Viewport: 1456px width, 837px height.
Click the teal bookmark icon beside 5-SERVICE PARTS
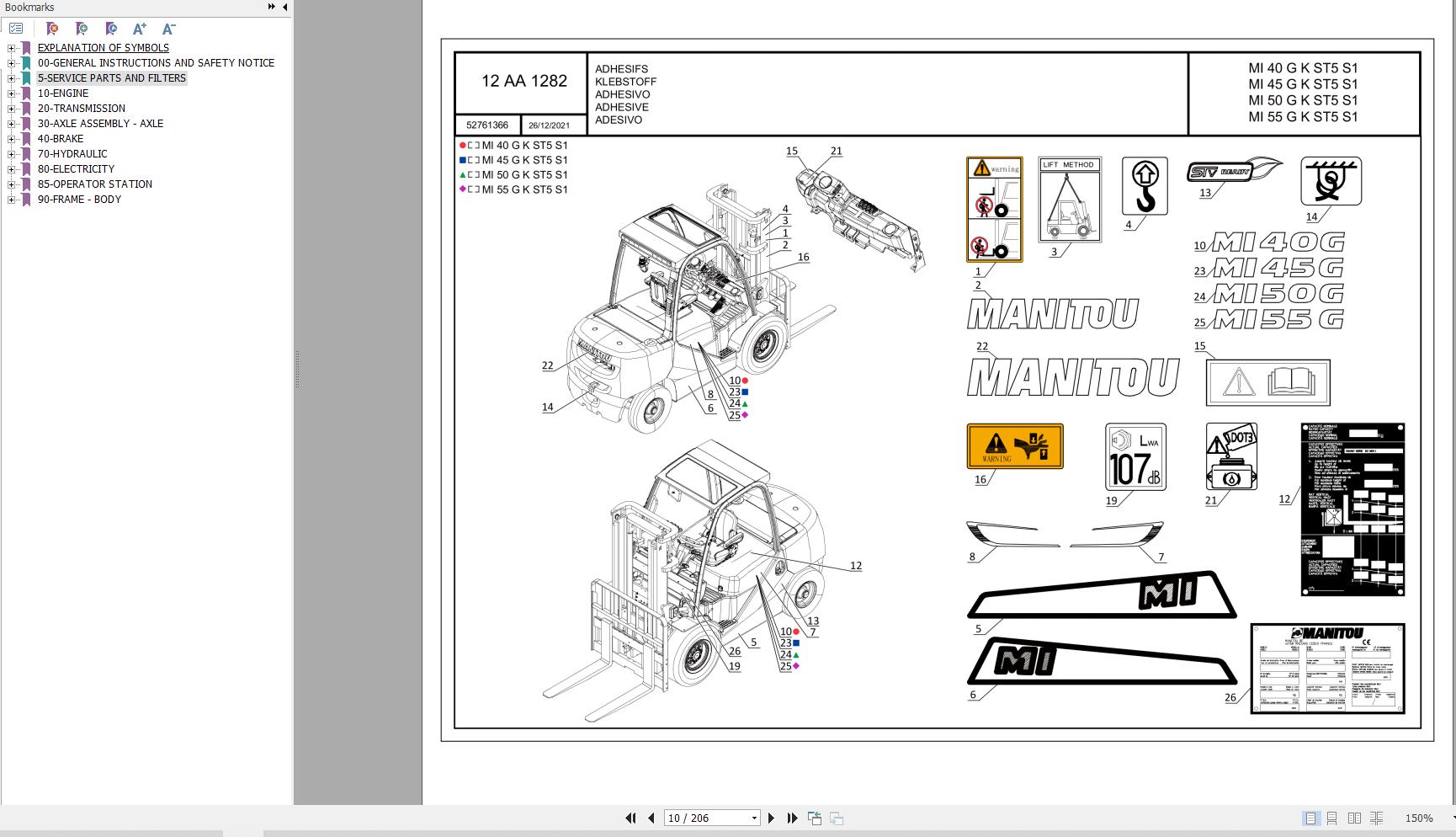click(x=26, y=78)
